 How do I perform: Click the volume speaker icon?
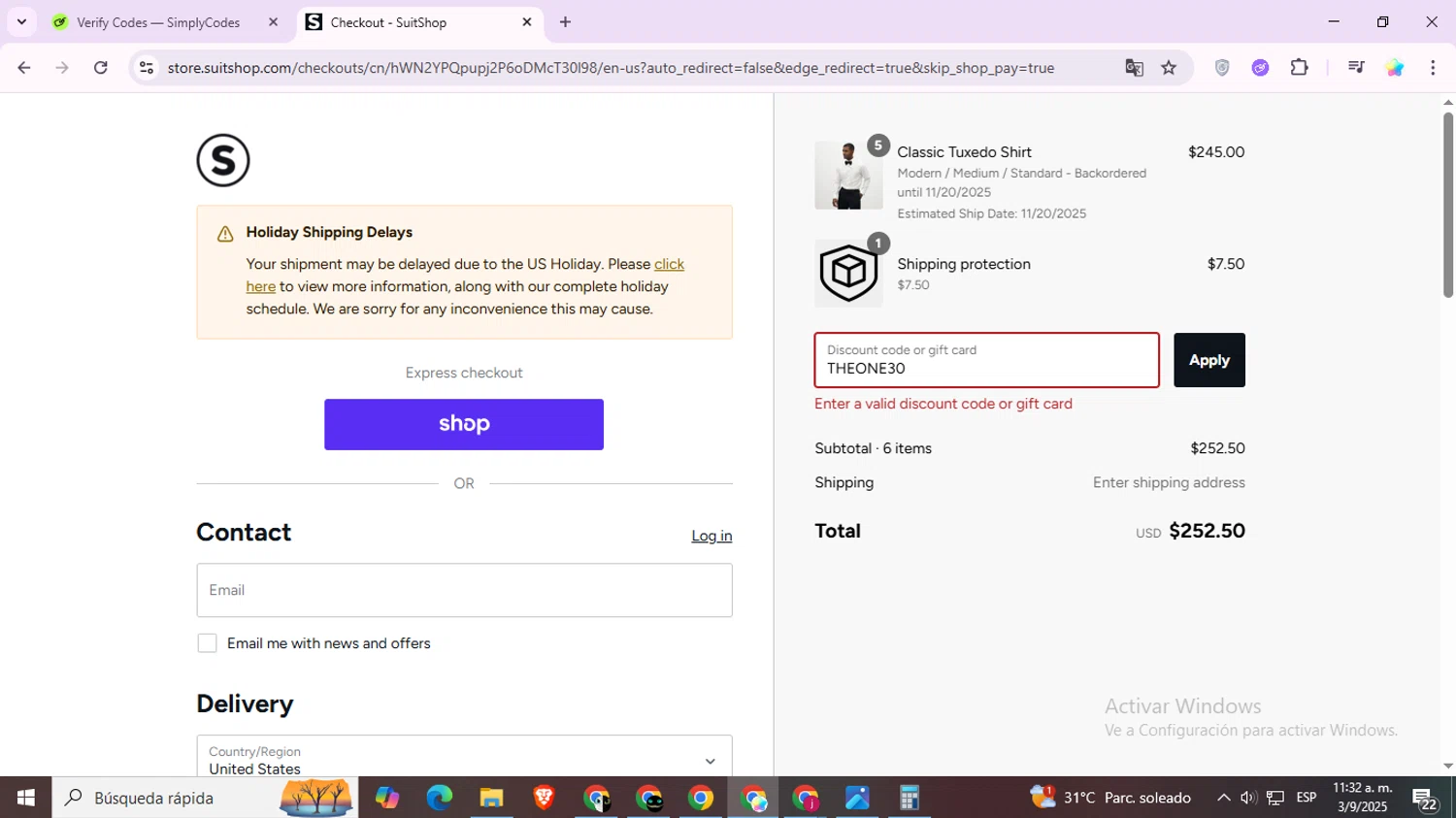click(x=1248, y=798)
